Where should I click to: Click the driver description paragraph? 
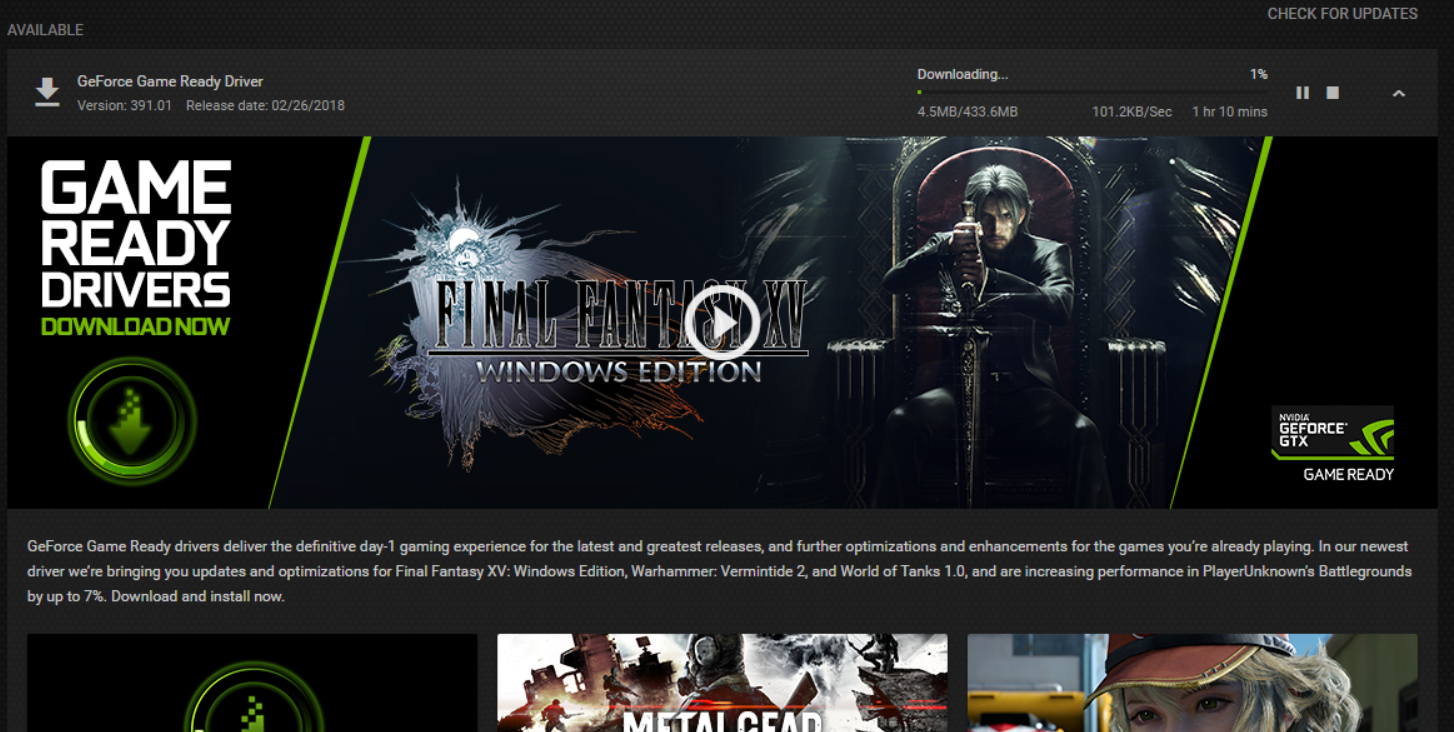(719, 571)
